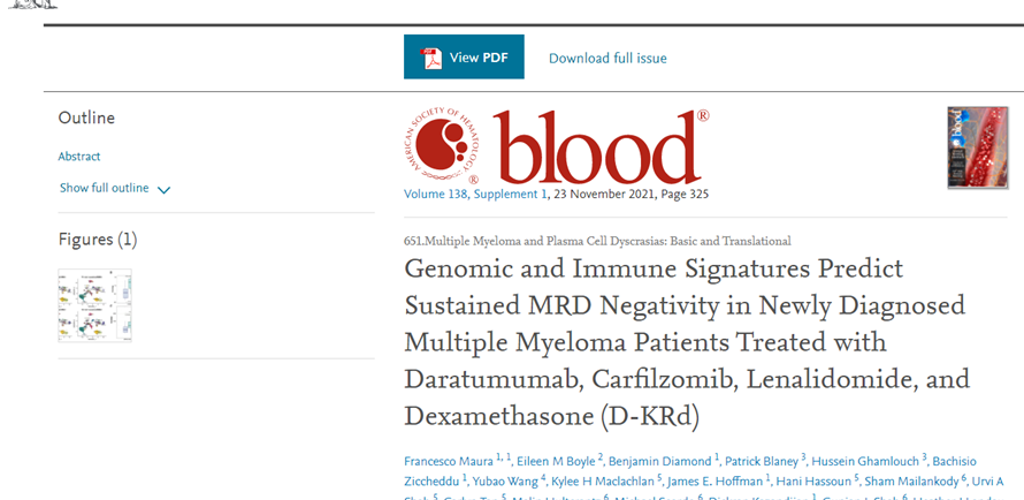
Task: Open author Francesco Maura's details
Action: coord(448,461)
